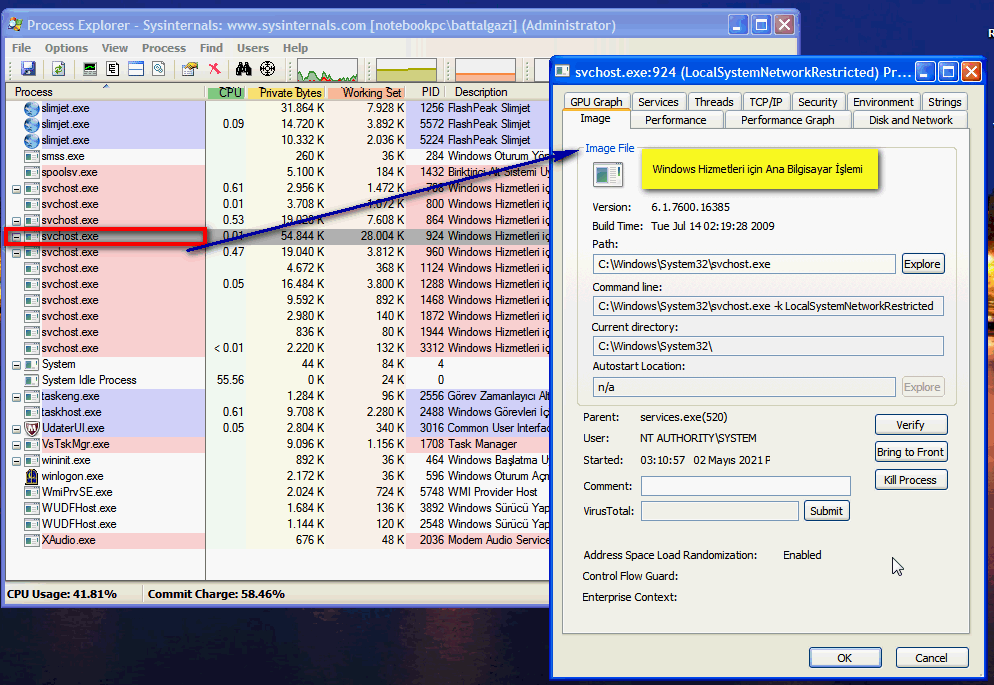Click the slimjet.exe icon for PID 5224
994x685 pixels.
point(31,140)
